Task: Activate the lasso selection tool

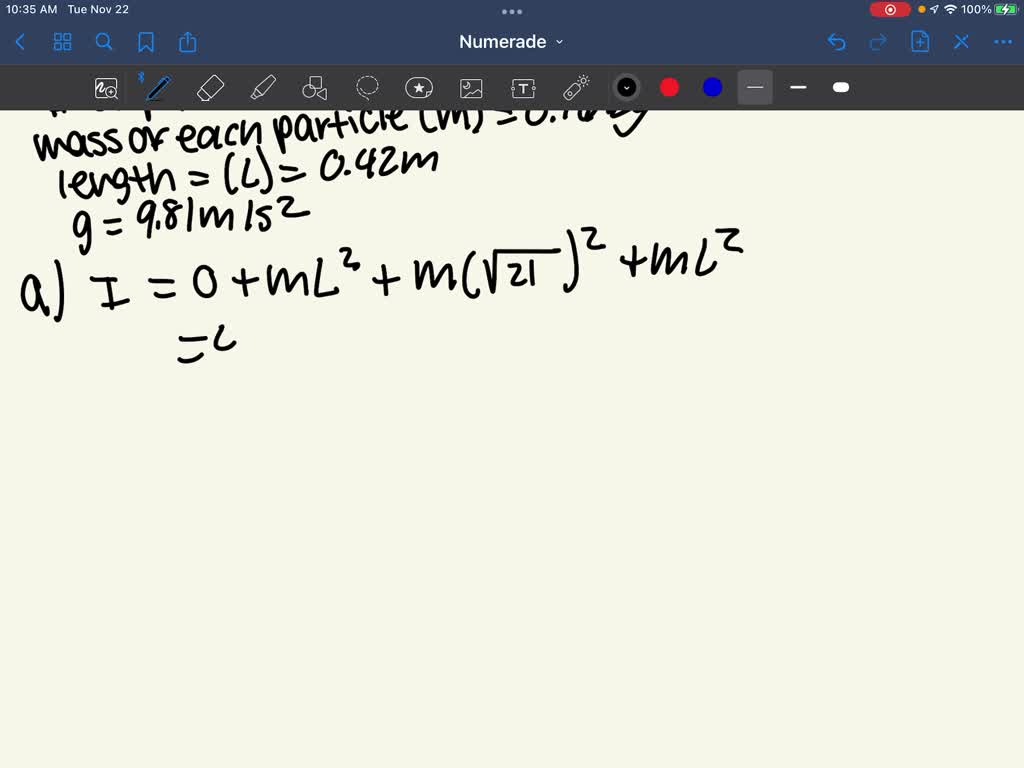Action: [367, 87]
